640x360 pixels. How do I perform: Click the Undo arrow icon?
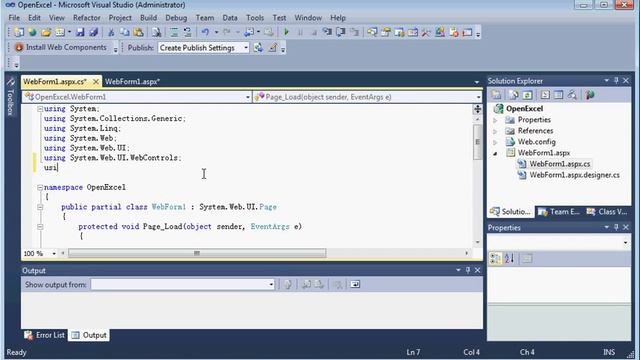(205, 32)
